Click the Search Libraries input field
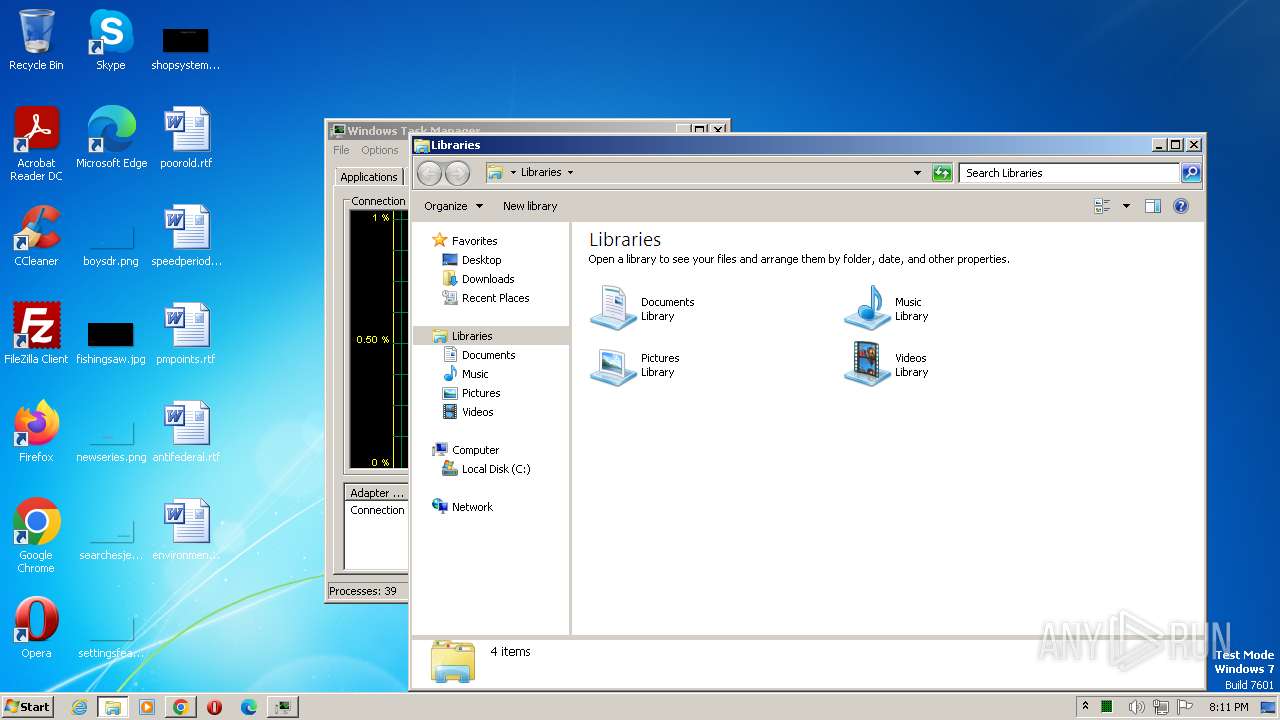 (1068, 173)
